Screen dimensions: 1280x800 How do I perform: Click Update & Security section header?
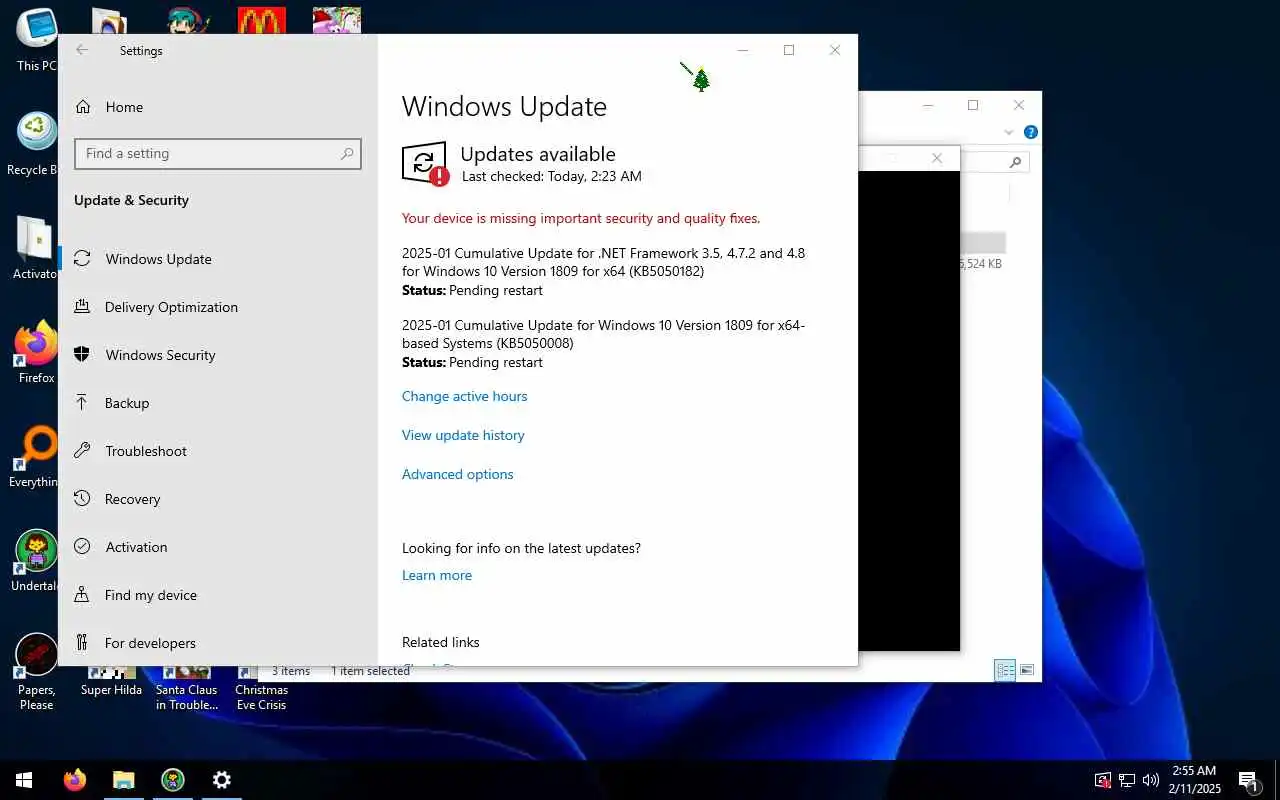[x=131, y=200]
